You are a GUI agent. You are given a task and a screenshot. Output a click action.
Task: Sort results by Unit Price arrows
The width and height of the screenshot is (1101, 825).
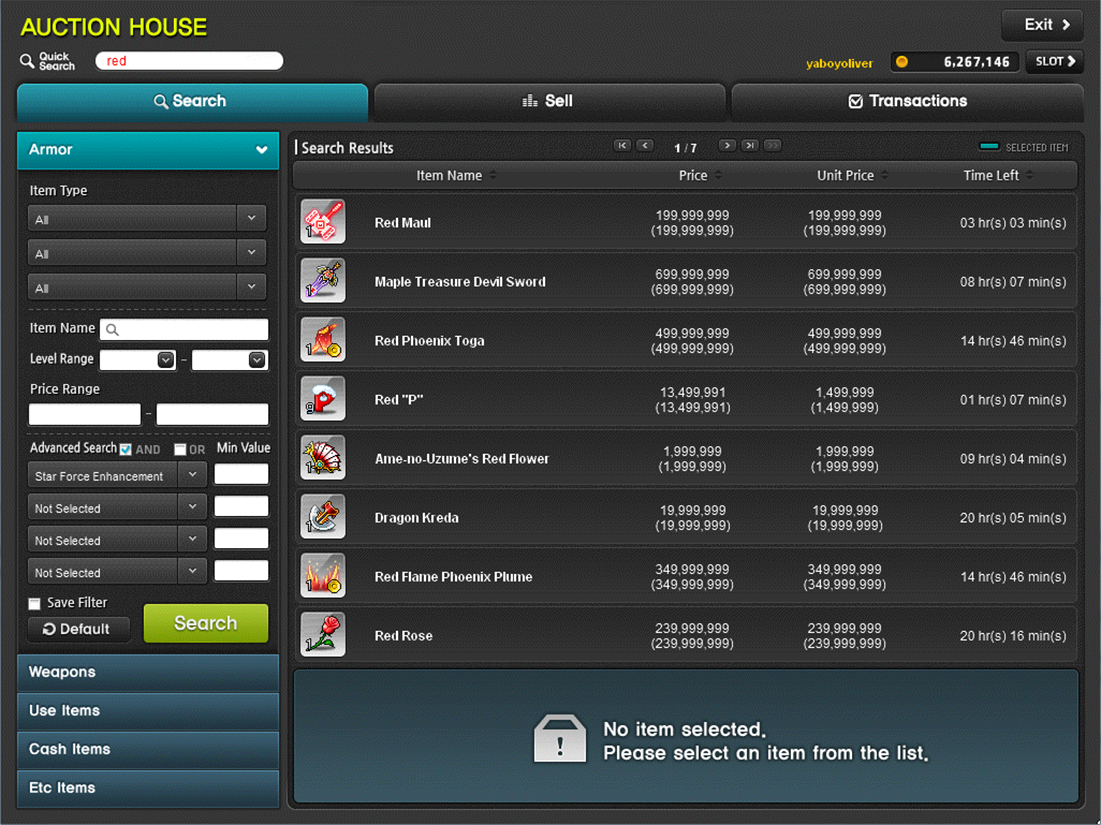click(x=885, y=175)
